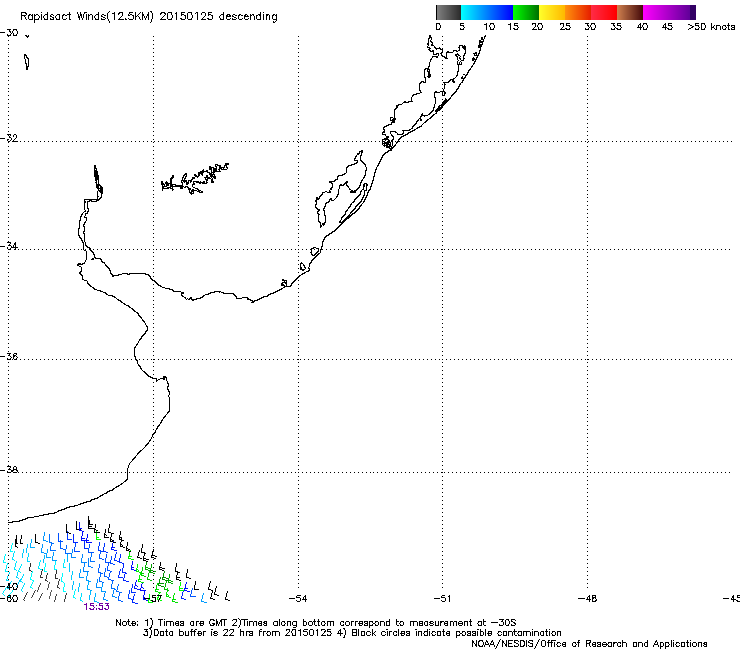Viewport: 740px width, 650px height.
Task: Select the green 15-20 knots legend color
Action: point(526,12)
